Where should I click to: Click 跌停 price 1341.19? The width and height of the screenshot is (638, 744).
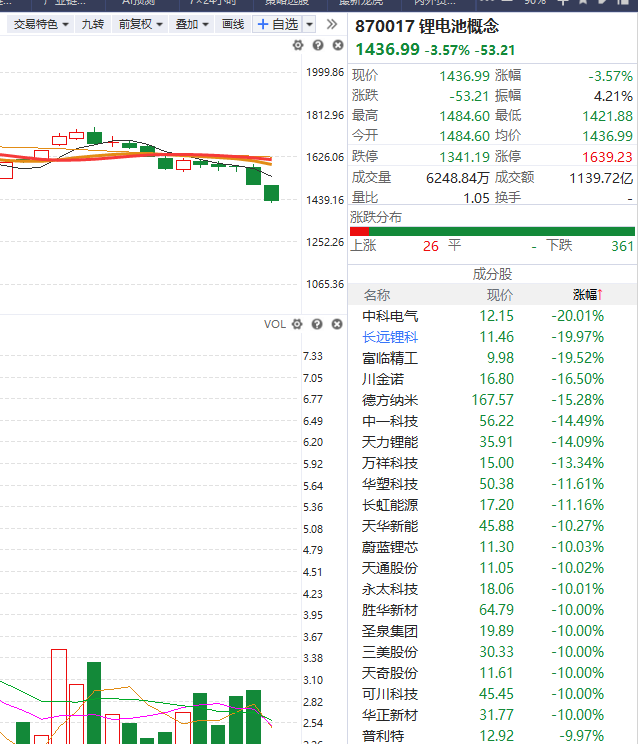click(464, 157)
